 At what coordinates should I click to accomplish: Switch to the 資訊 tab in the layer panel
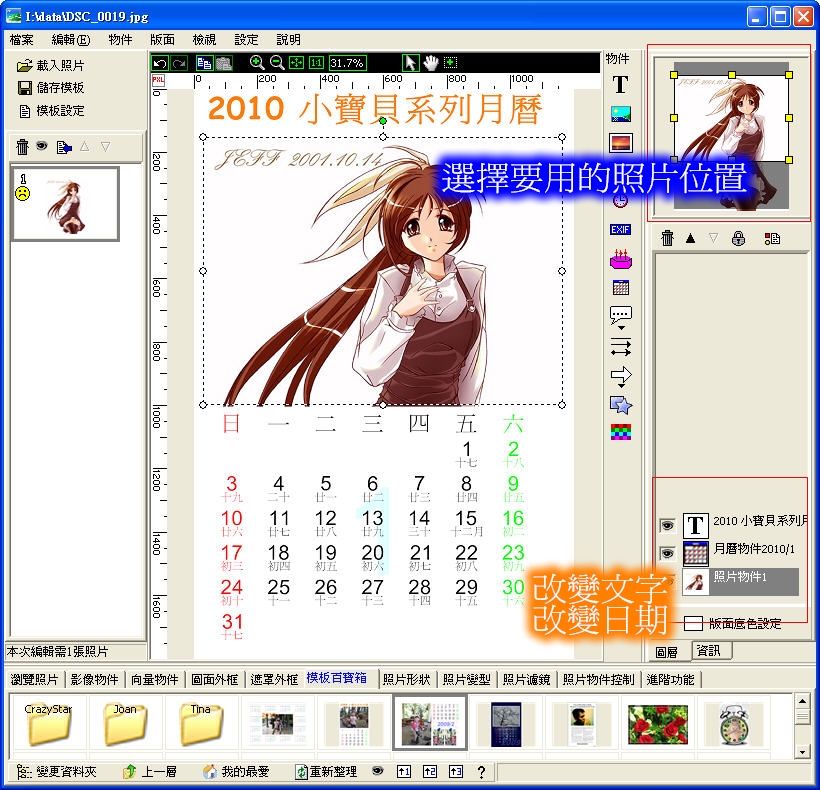click(x=709, y=650)
